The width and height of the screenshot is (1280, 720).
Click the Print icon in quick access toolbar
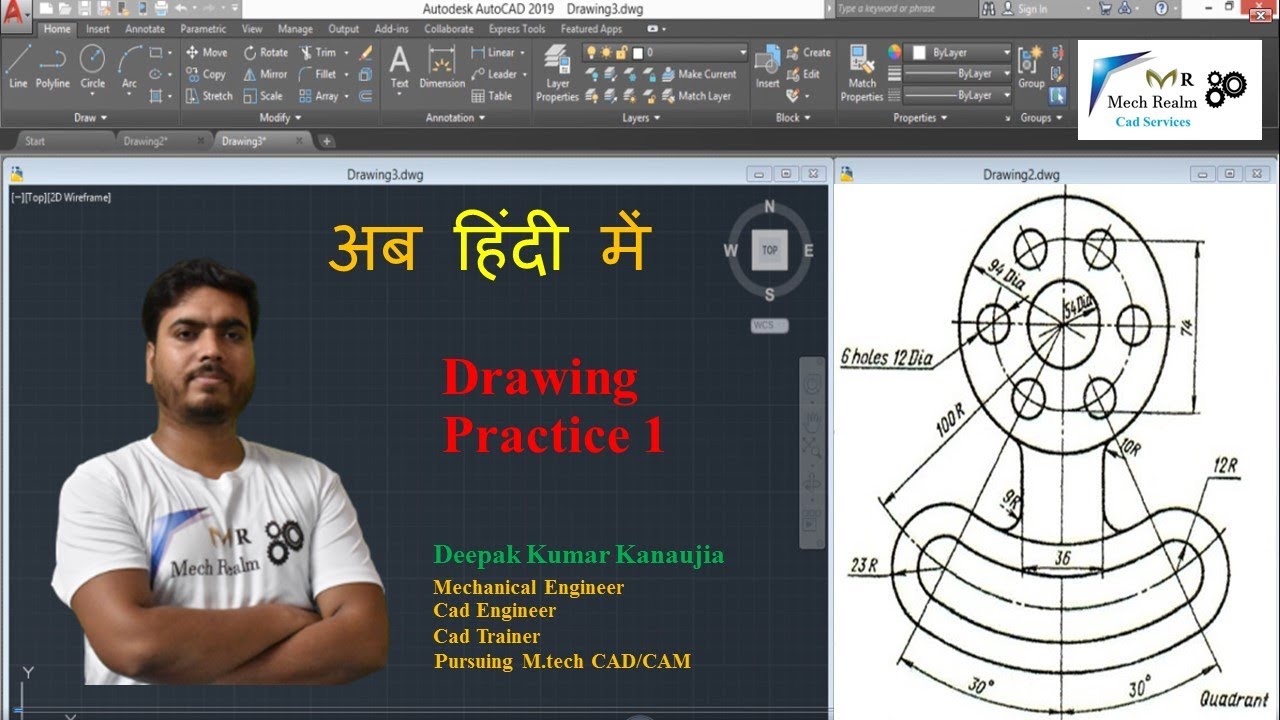(x=159, y=8)
